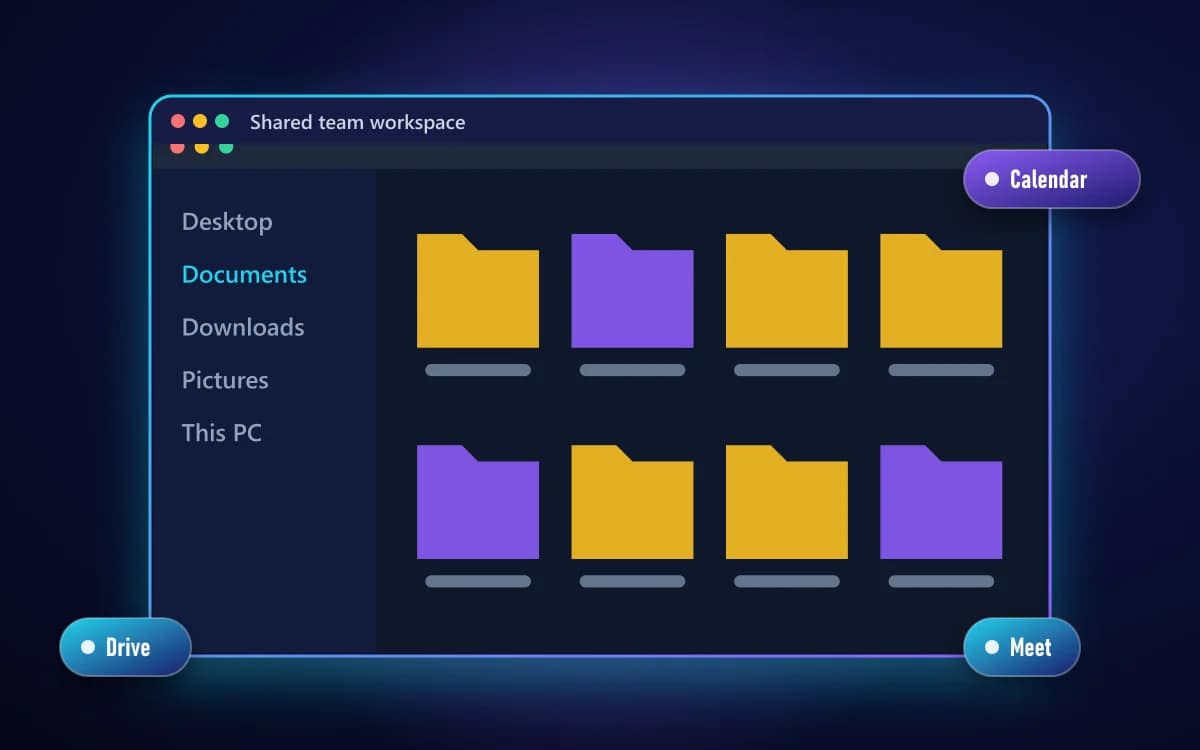
Task: Go to Downloads in the sidebar
Action: (243, 327)
